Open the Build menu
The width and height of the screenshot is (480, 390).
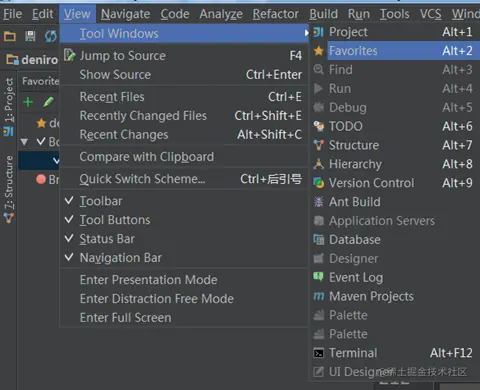(323, 14)
